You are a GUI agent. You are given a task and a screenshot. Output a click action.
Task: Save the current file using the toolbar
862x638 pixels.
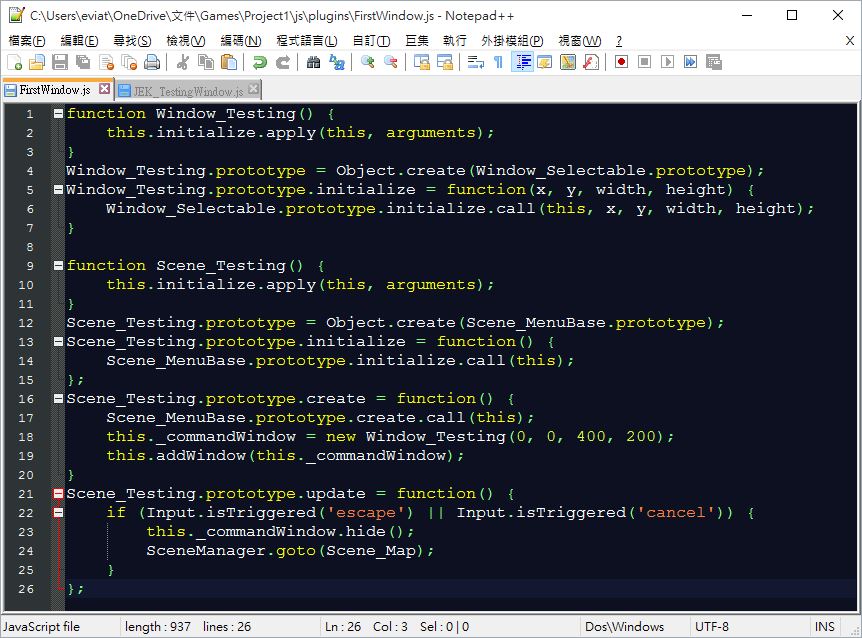(x=60, y=62)
